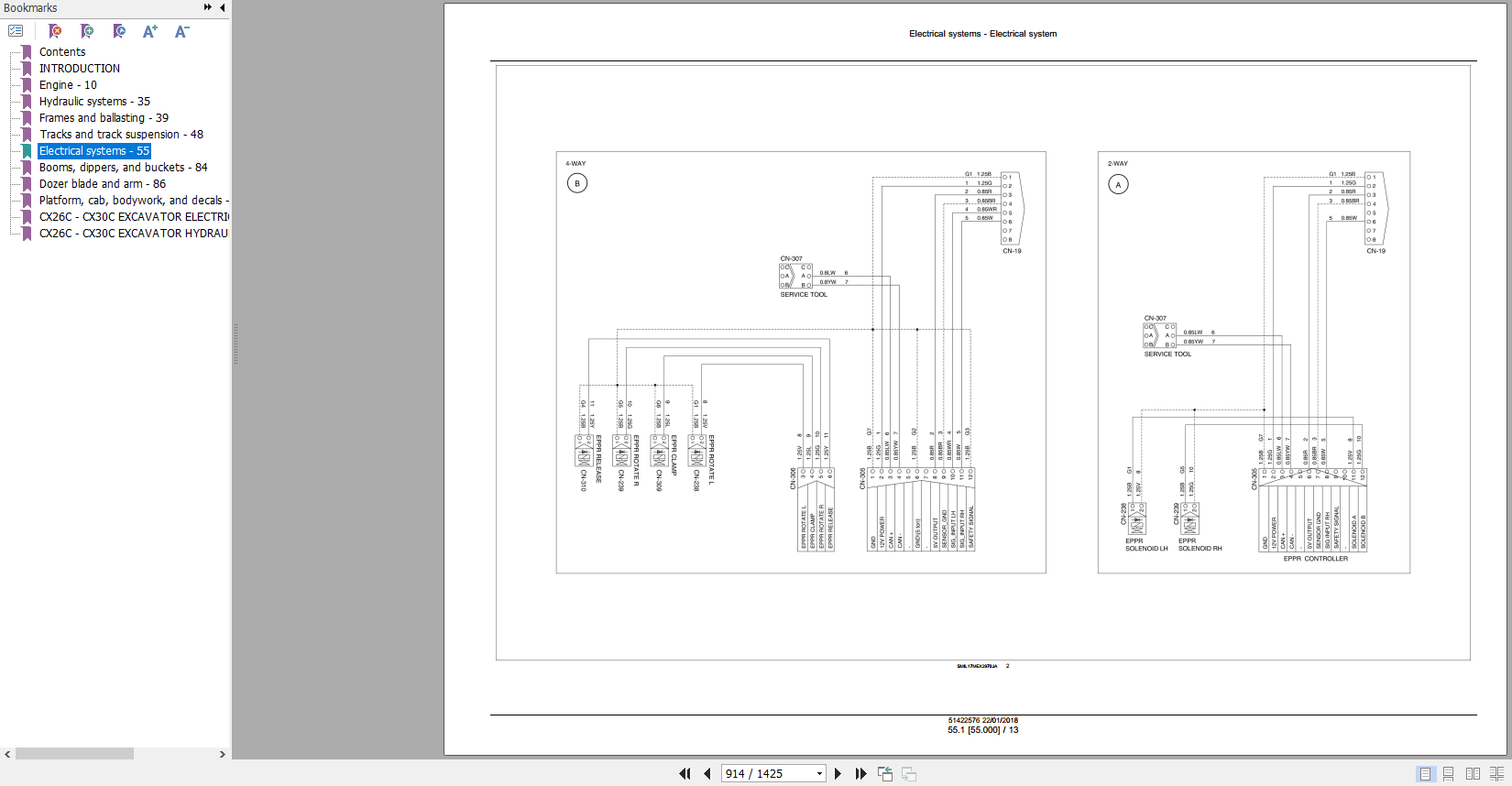Go to the previous page
Screen dimensions: 1512x786
pyautogui.click(x=707, y=774)
